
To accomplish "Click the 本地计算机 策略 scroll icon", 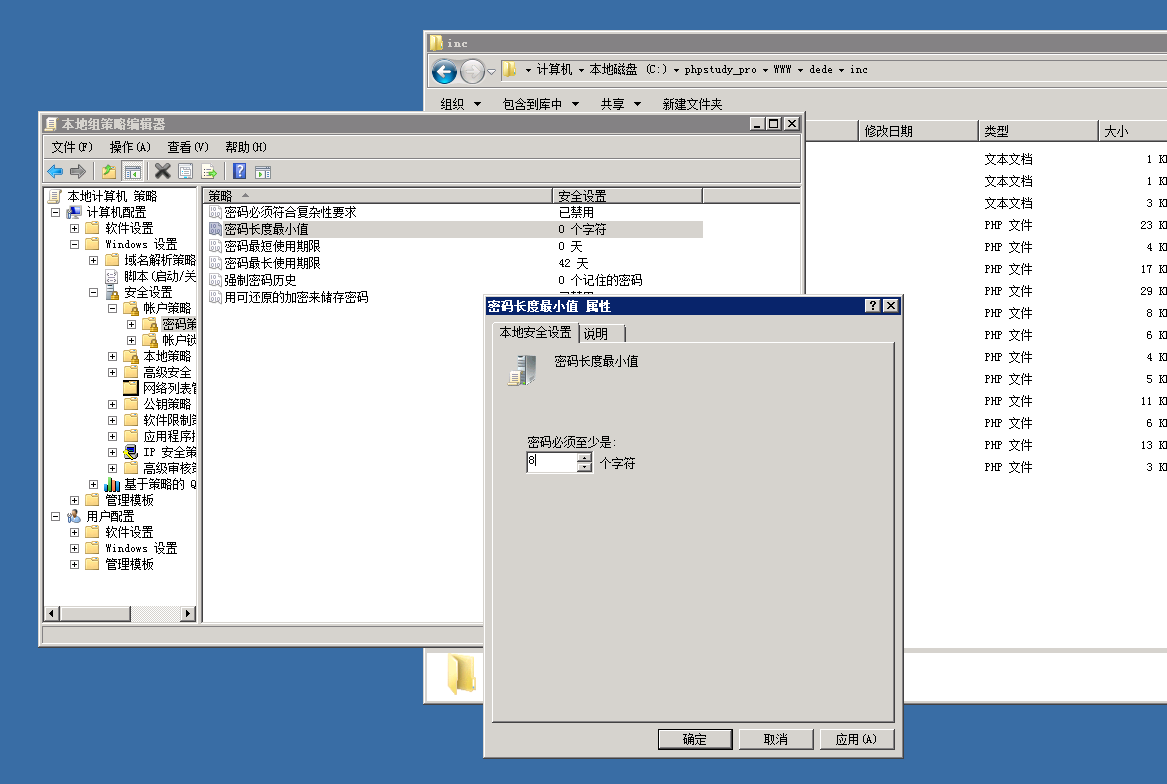I will pyautogui.click(x=54, y=197).
